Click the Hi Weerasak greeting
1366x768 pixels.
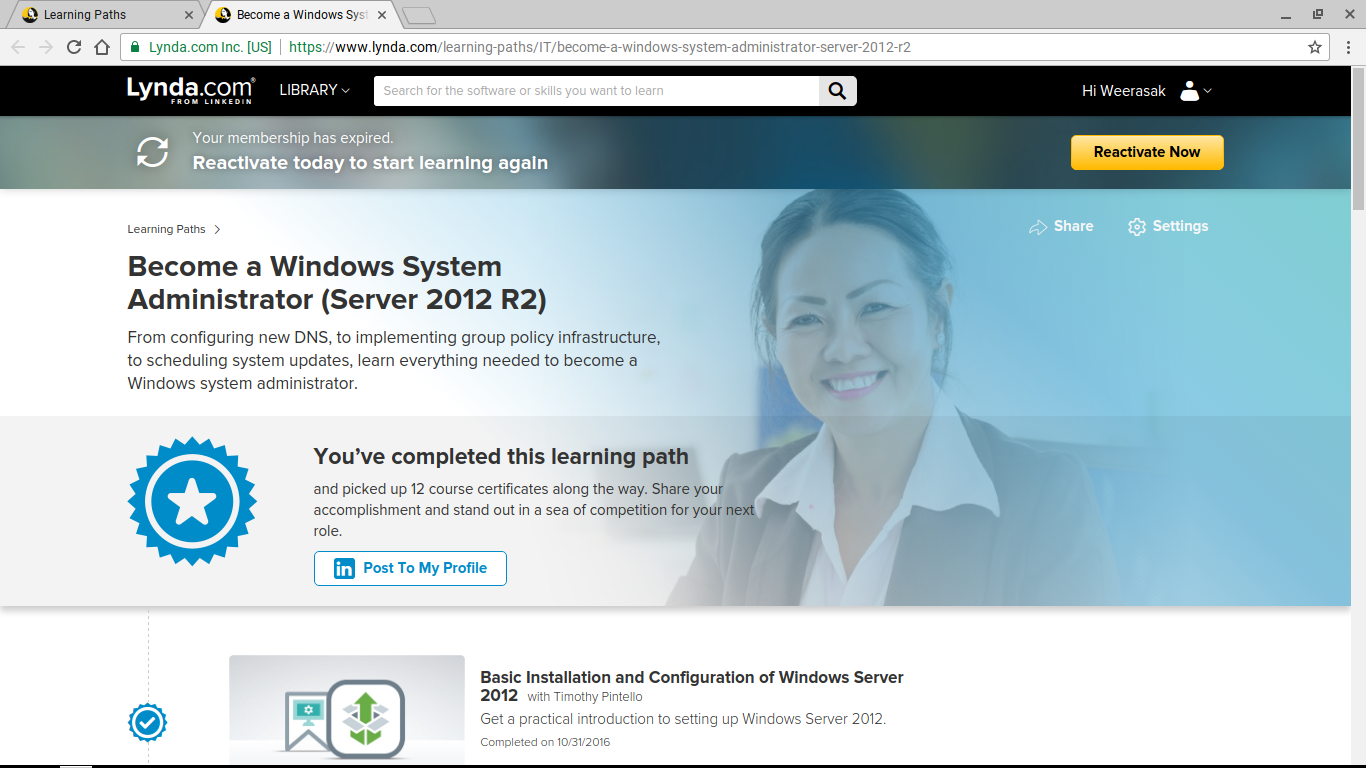click(1124, 91)
